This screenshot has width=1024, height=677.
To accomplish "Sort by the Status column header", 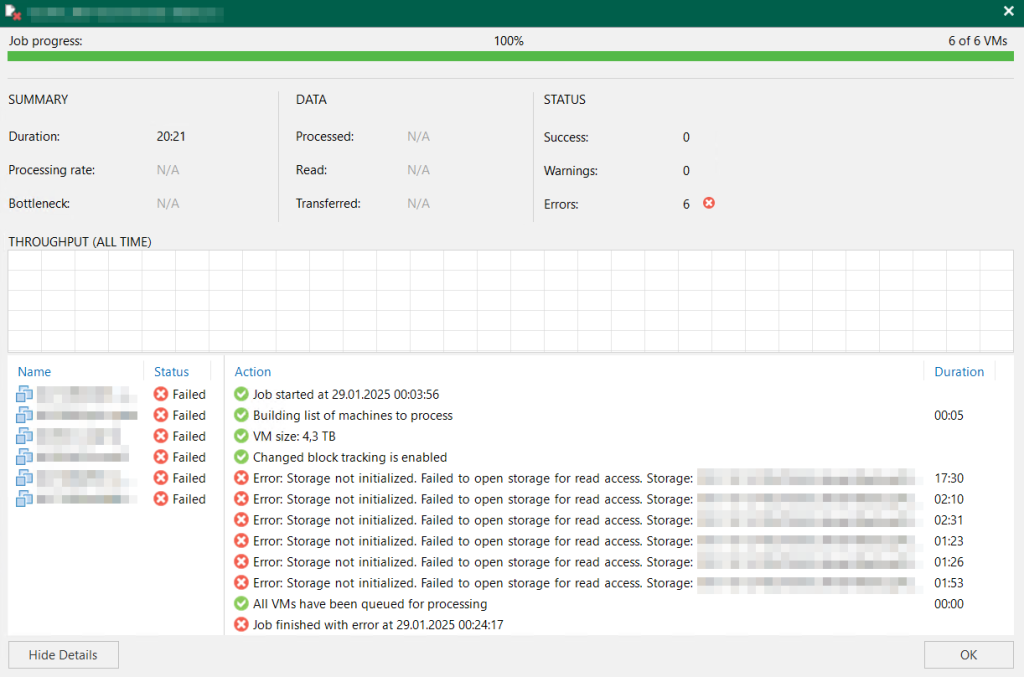I will click(x=171, y=372).
